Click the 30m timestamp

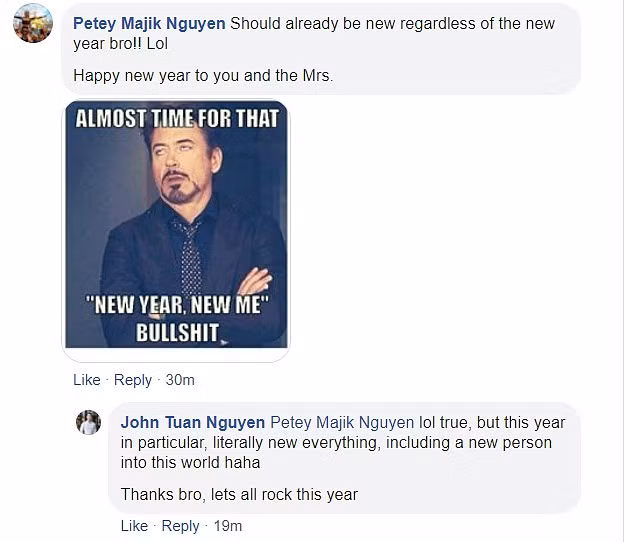coord(180,380)
